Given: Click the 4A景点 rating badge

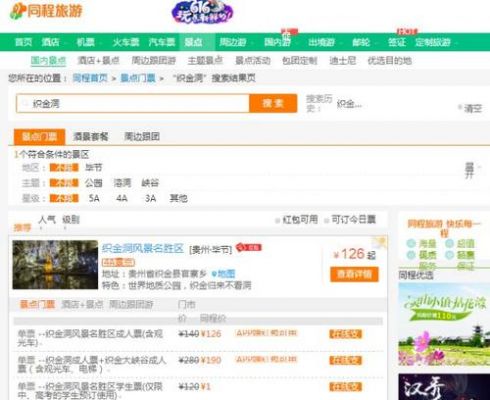Looking at the screenshot, I should (118, 262).
